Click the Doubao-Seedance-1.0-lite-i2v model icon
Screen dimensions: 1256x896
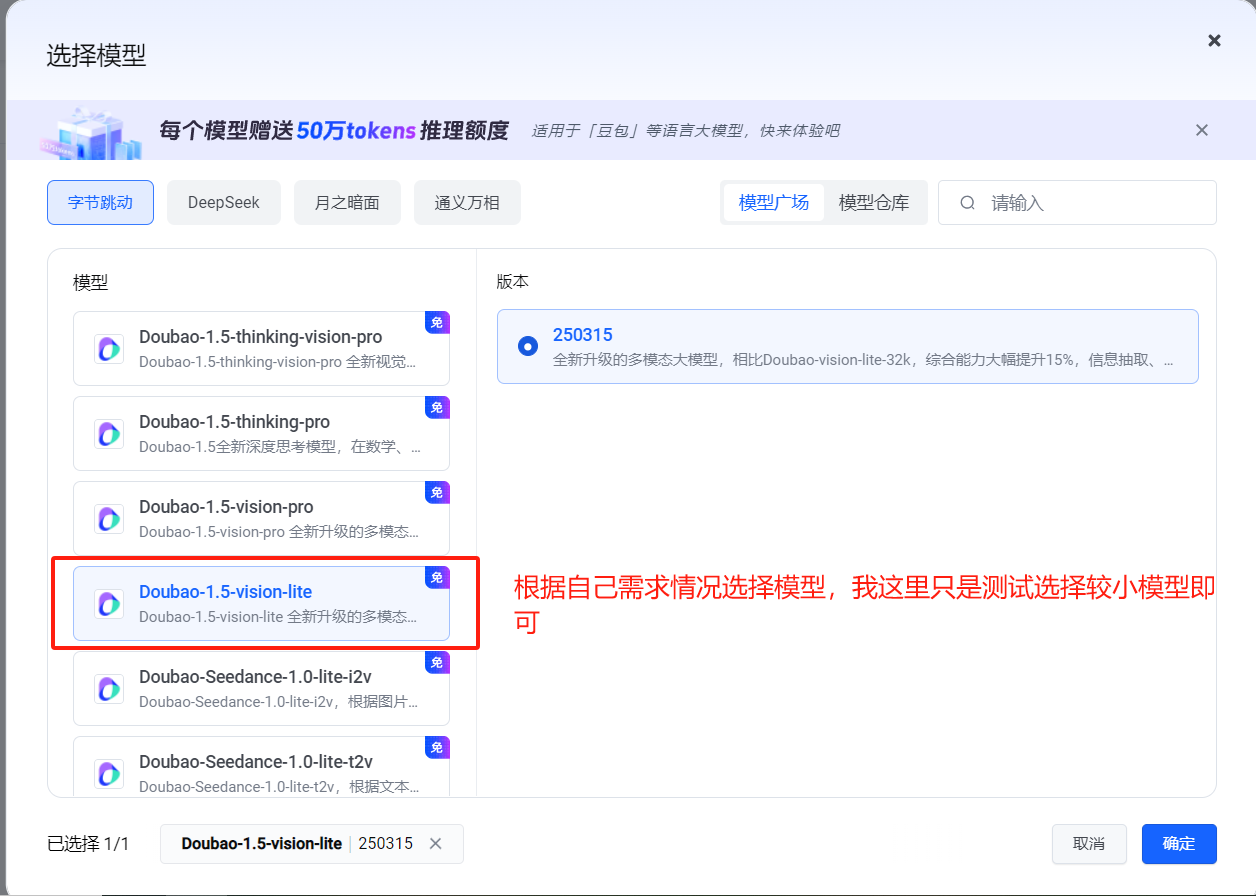point(109,689)
